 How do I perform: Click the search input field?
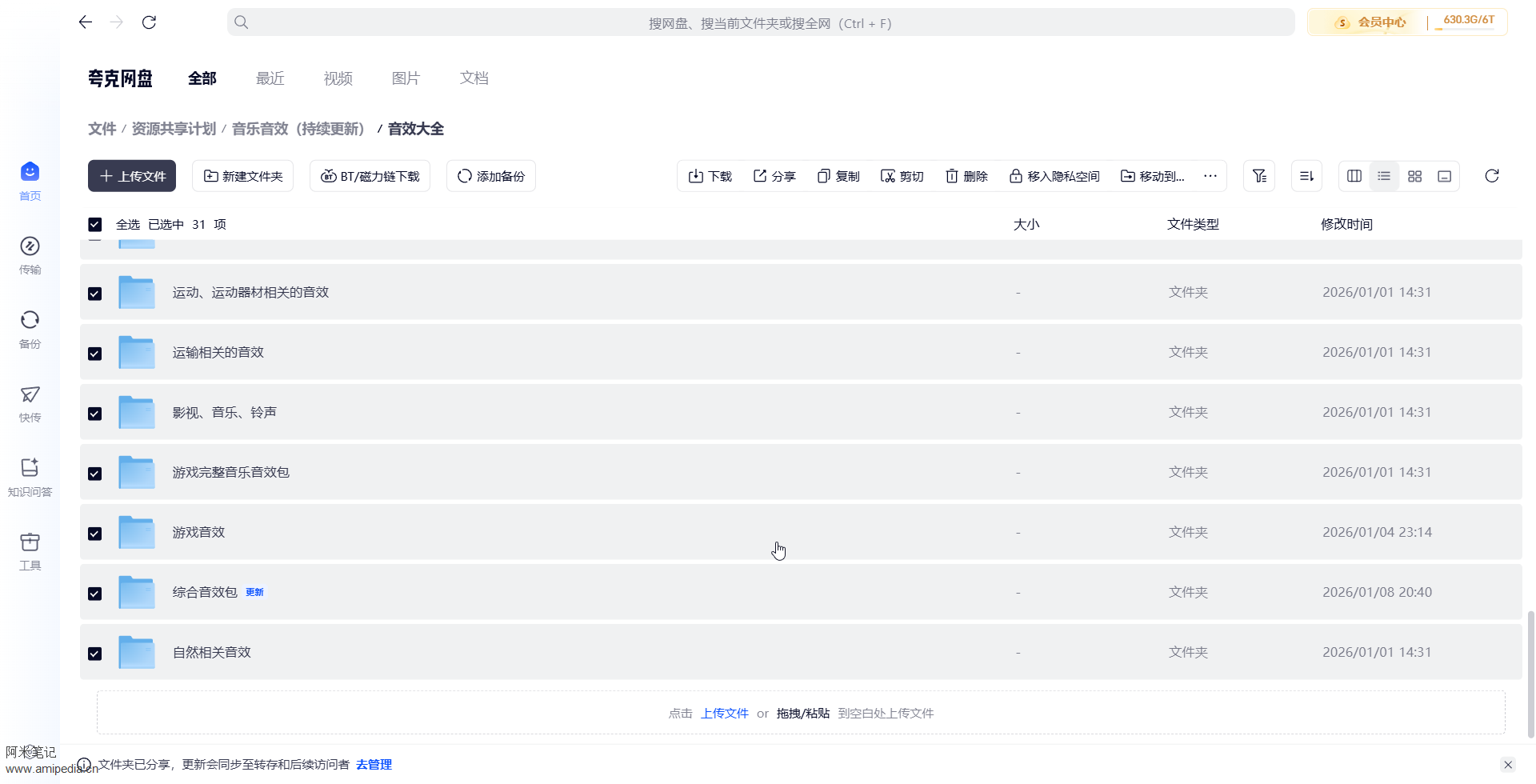pyautogui.click(x=760, y=23)
